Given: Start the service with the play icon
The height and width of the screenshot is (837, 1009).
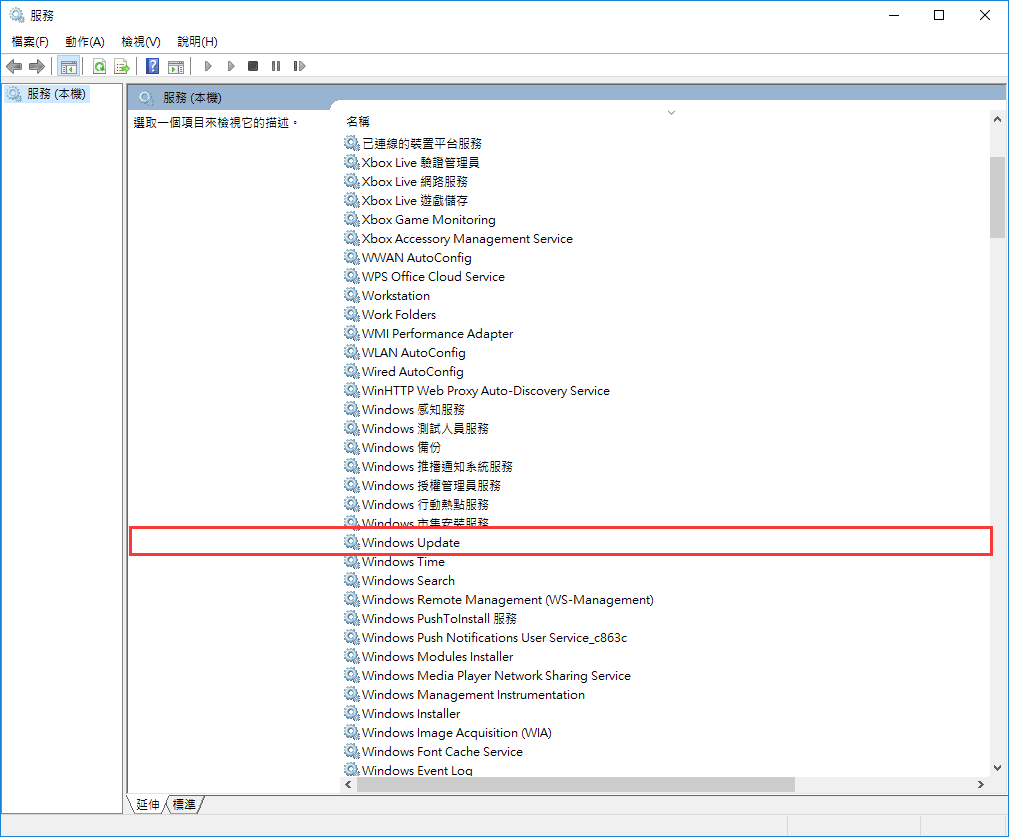Looking at the screenshot, I should (207, 66).
